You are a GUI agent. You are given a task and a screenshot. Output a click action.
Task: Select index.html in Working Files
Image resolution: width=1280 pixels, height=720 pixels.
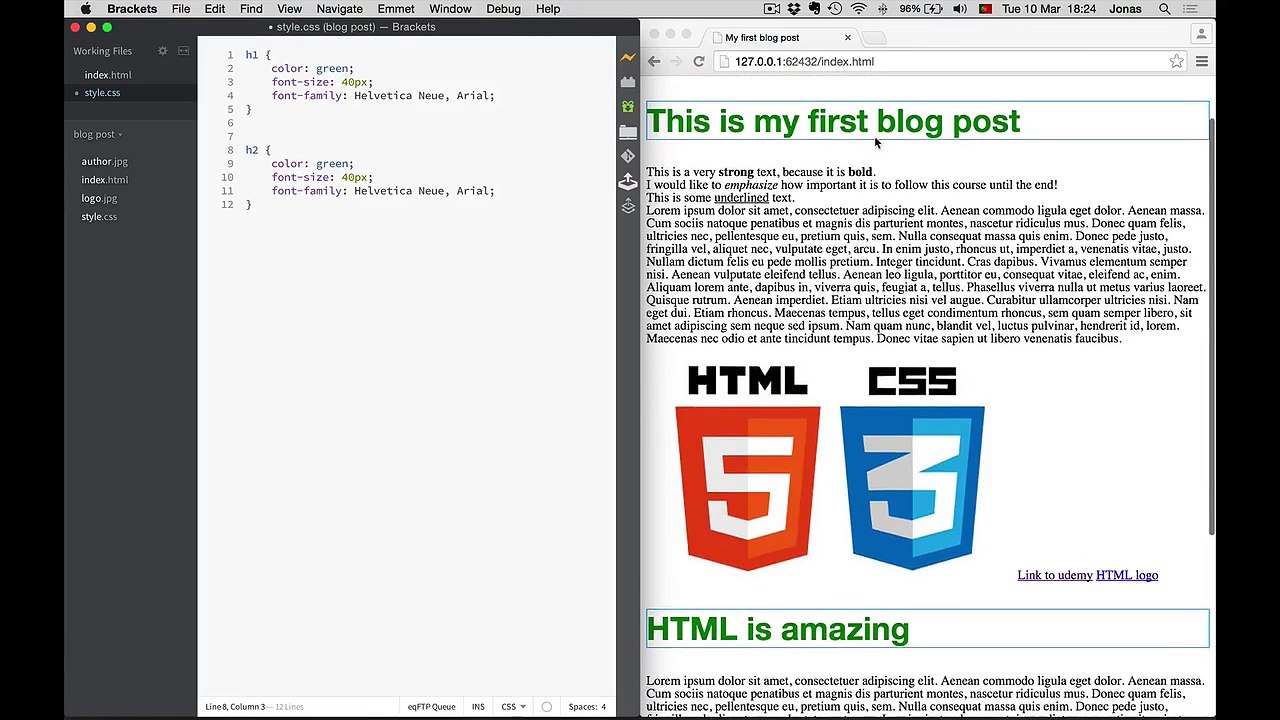pyautogui.click(x=108, y=75)
